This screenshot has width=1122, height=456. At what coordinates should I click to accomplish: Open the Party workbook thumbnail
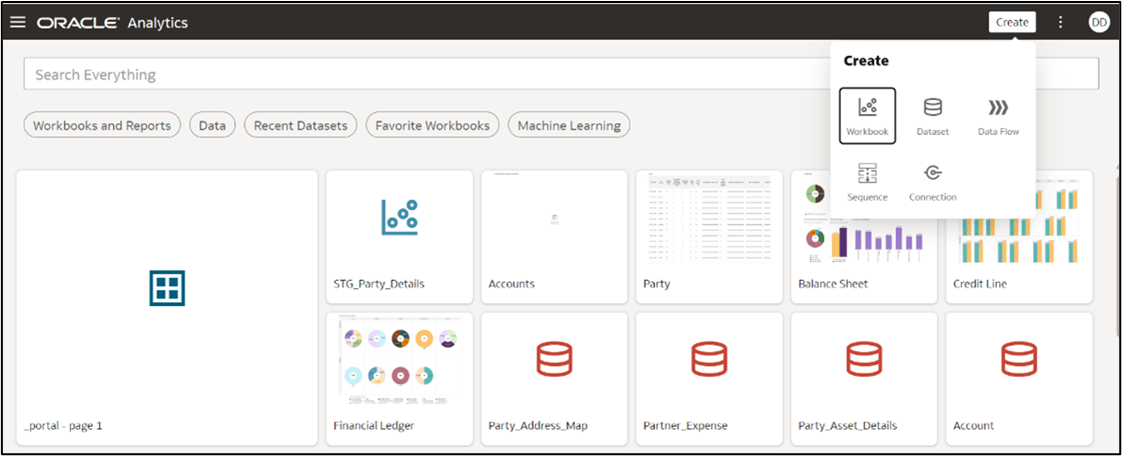tap(708, 220)
